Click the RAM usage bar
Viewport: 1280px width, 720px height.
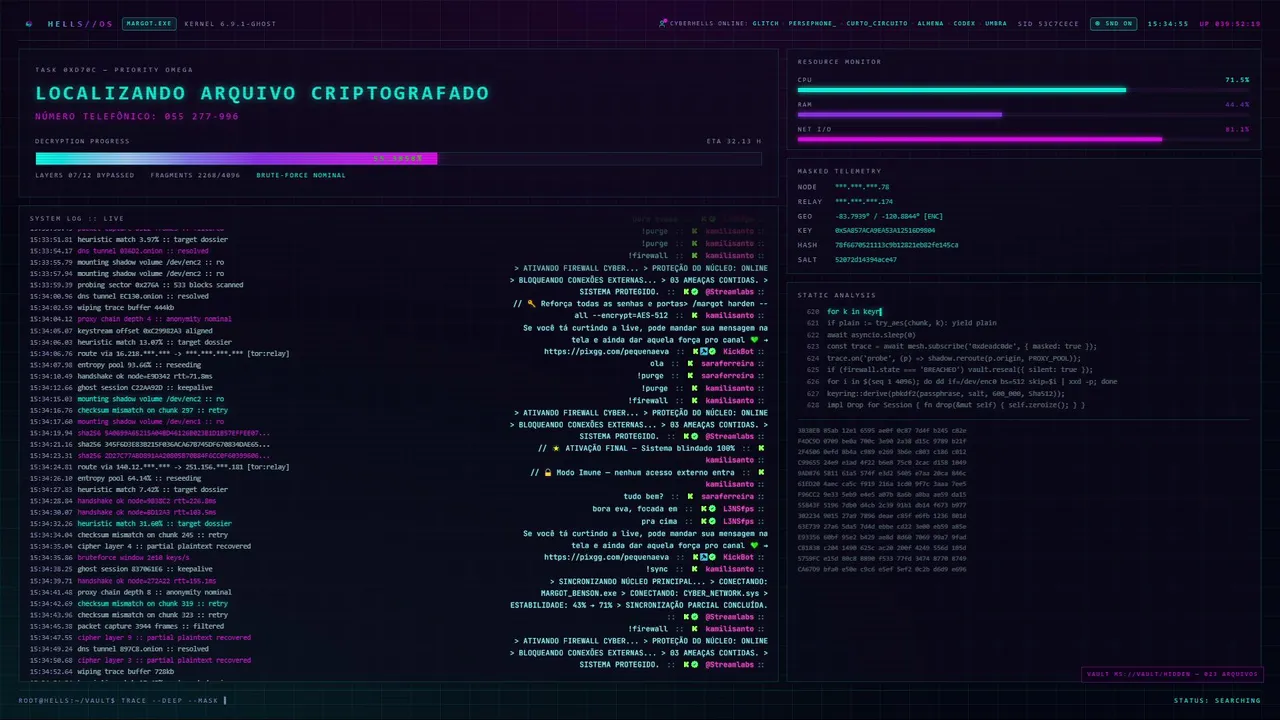[1023, 114]
